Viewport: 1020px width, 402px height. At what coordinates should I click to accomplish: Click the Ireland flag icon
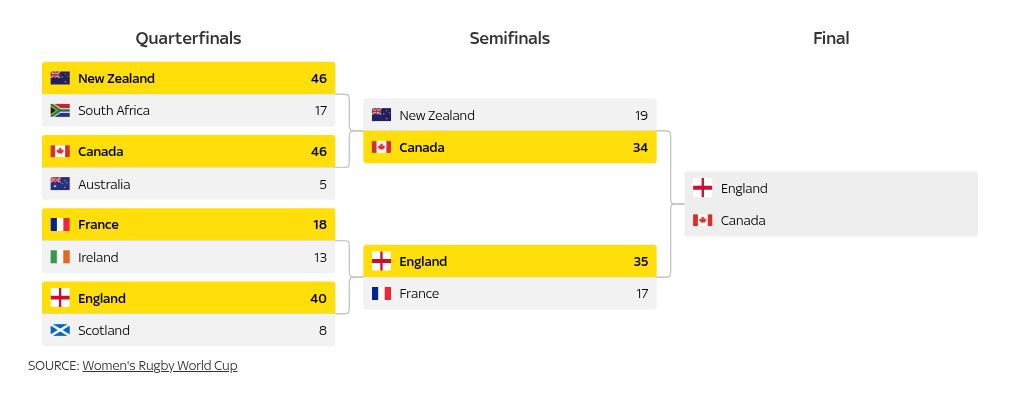[x=60, y=257]
